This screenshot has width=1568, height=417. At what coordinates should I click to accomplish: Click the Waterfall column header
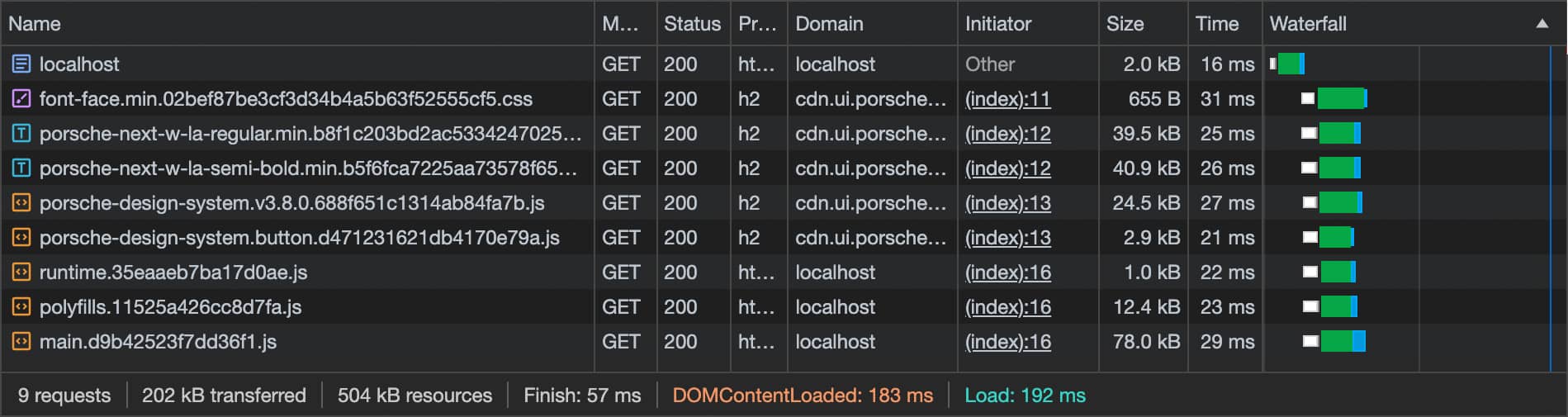[x=1414, y=23]
